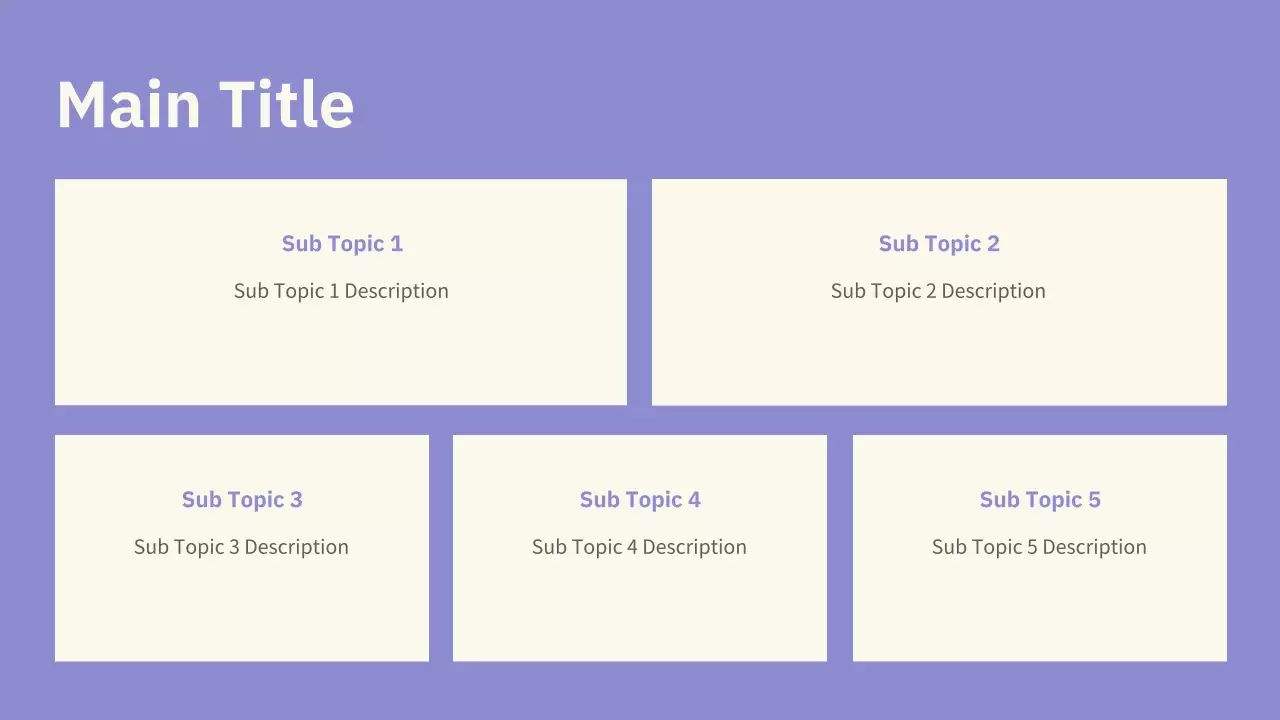Select the Sub Topic 4 heading

pyautogui.click(x=640, y=500)
